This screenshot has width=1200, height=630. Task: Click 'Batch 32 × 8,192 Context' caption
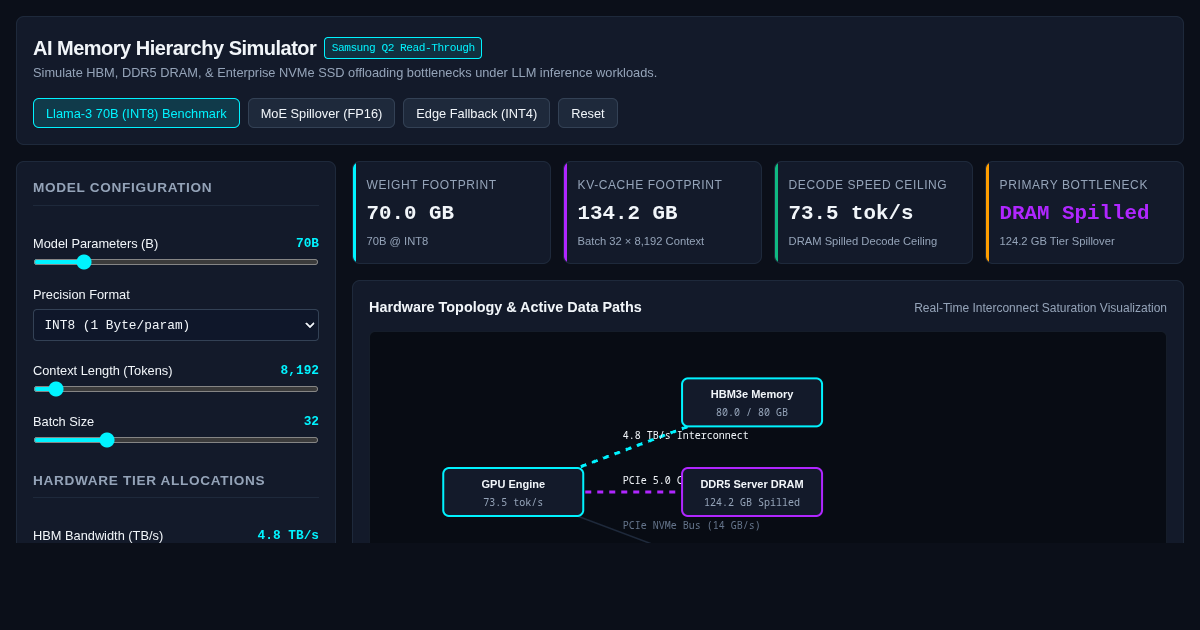pos(640,241)
